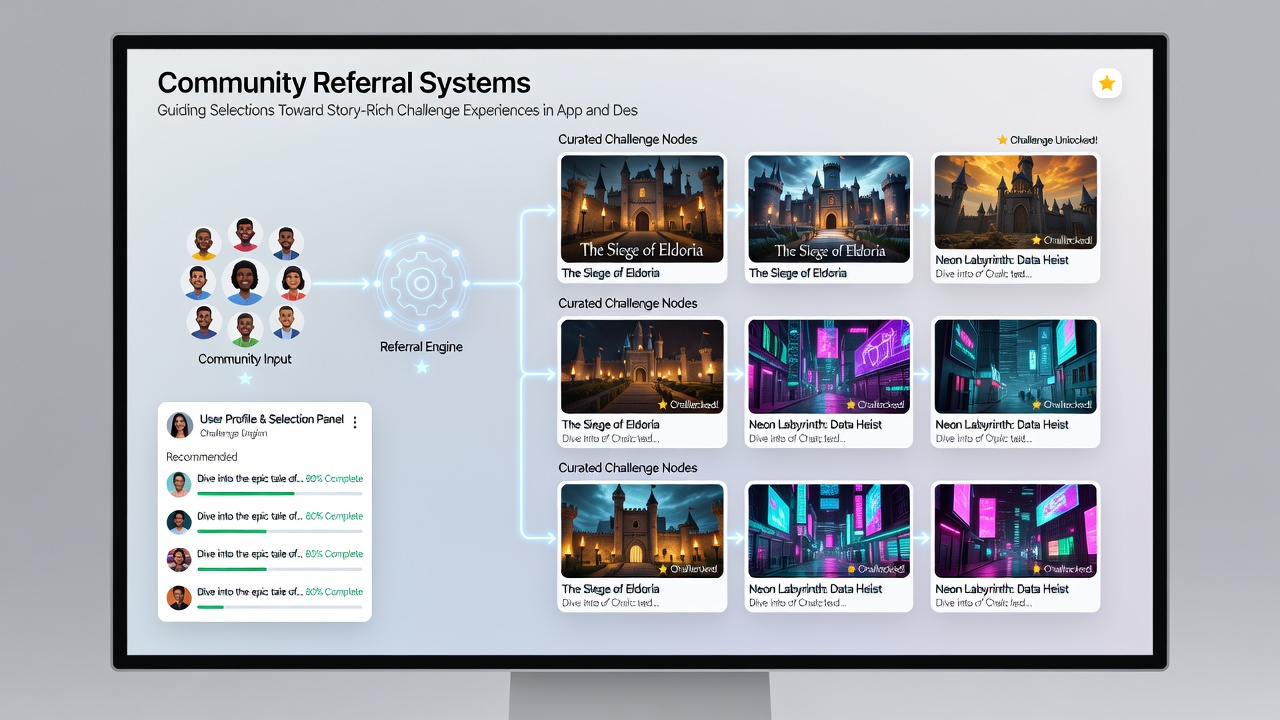
Task: Click the gold star favorite button beside the title
Action: tap(1107, 84)
